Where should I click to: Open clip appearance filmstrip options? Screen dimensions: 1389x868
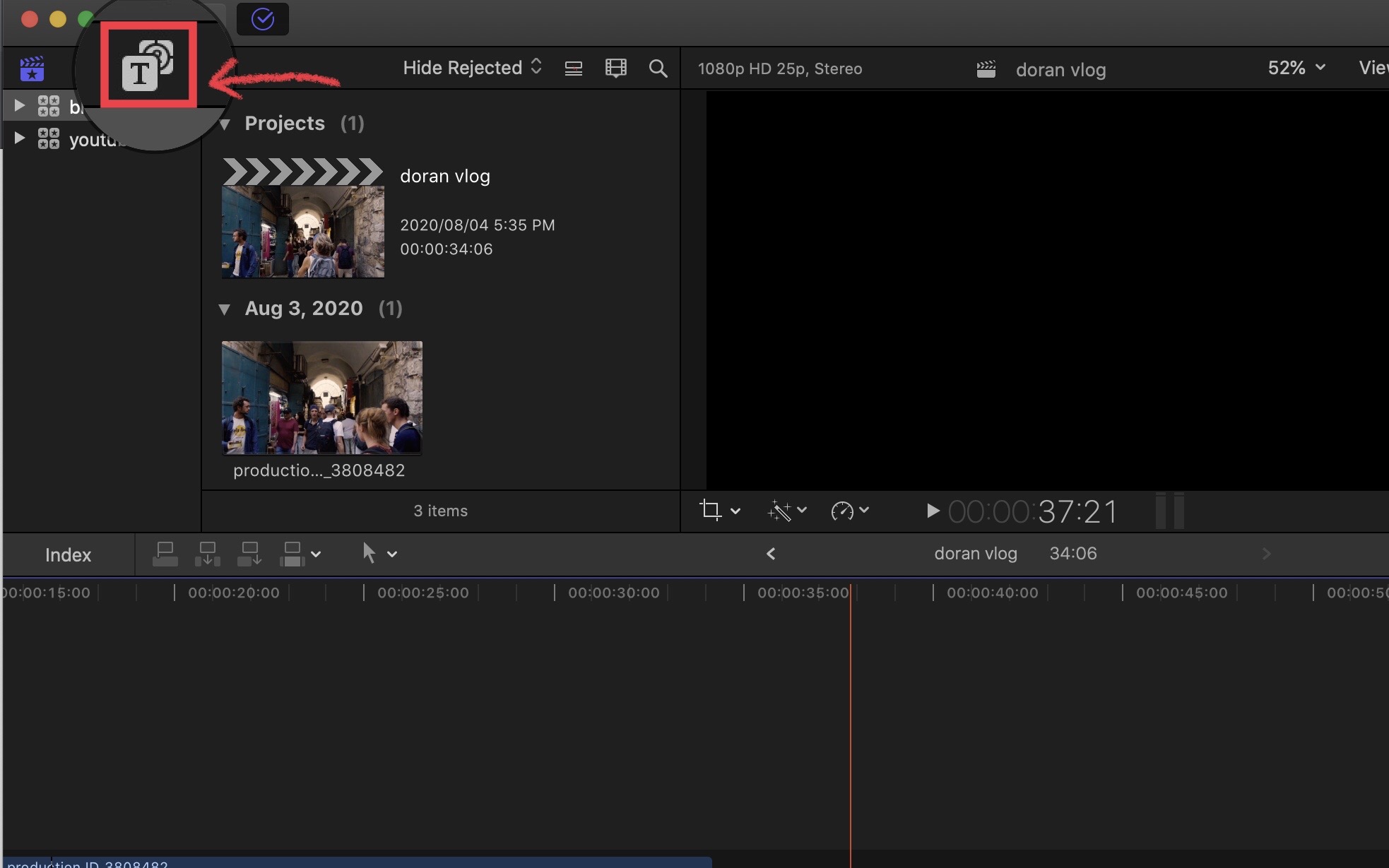[615, 69]
